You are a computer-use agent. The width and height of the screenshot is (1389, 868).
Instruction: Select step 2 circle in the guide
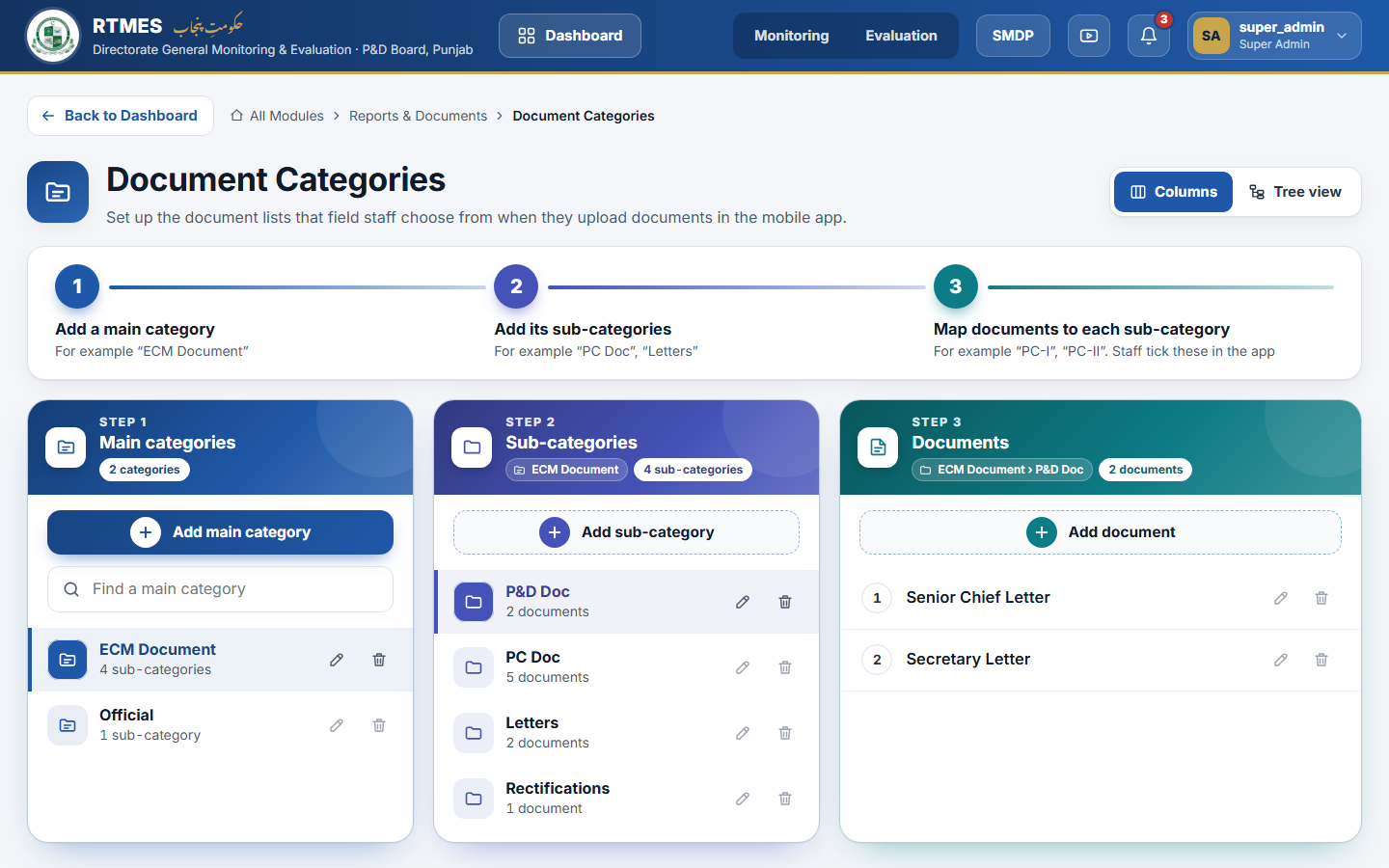point(516,286)
